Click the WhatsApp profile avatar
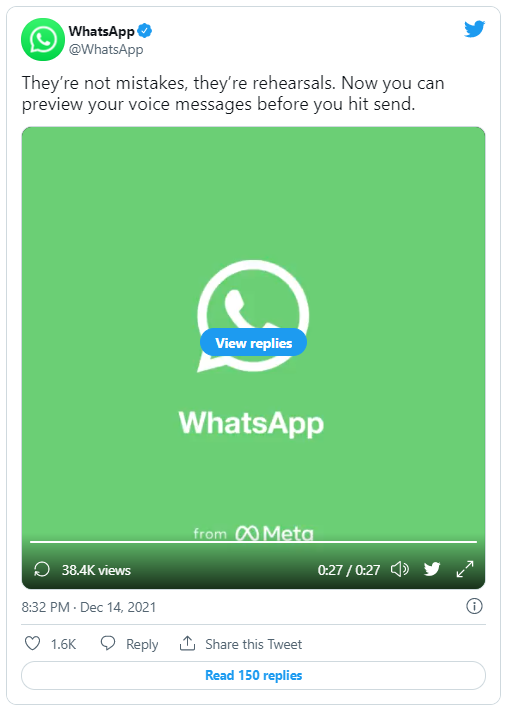This screenshot has width=508, height=711. coord(43,39)
